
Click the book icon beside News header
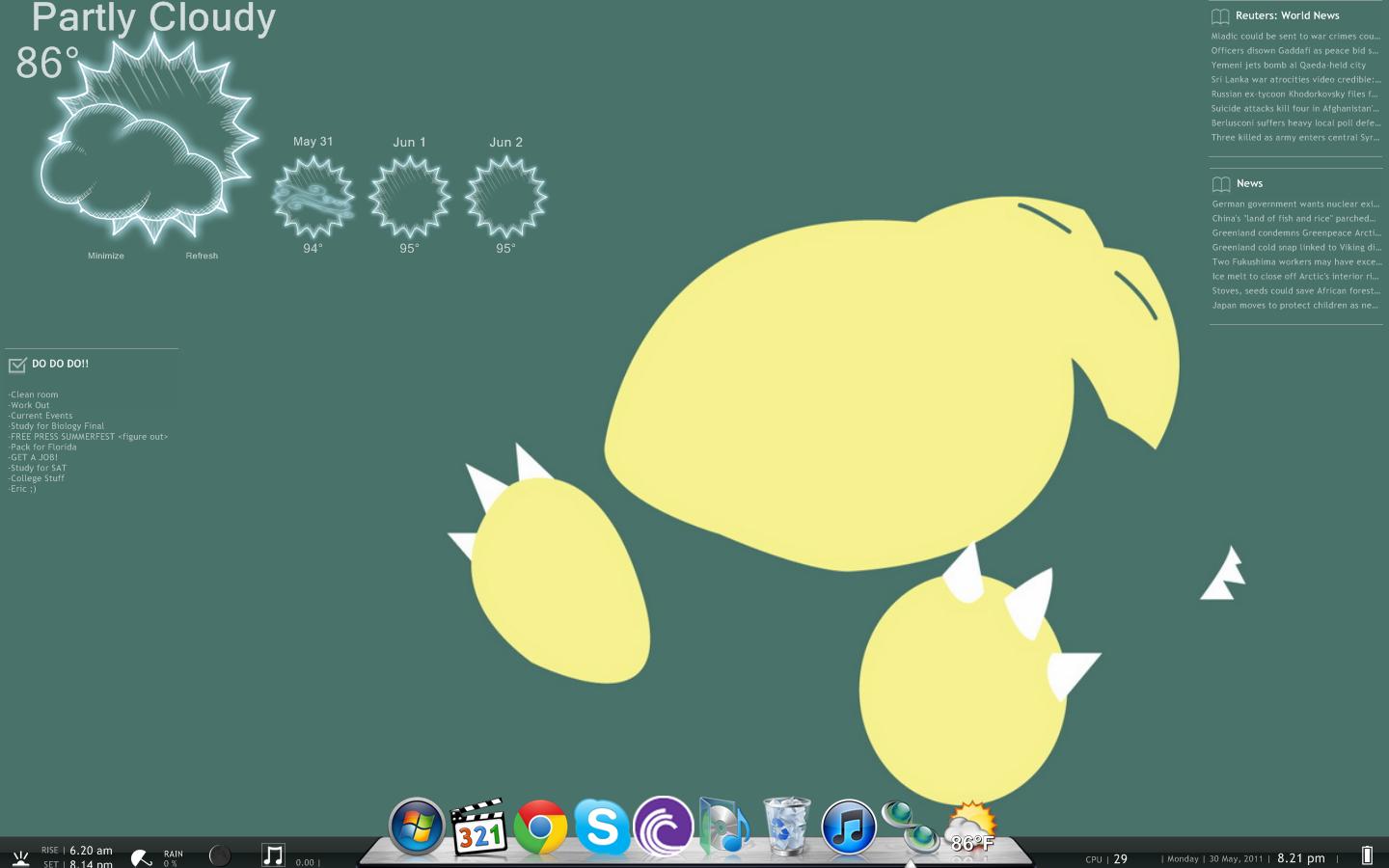pyautogui.click(x=1221, y=184)
